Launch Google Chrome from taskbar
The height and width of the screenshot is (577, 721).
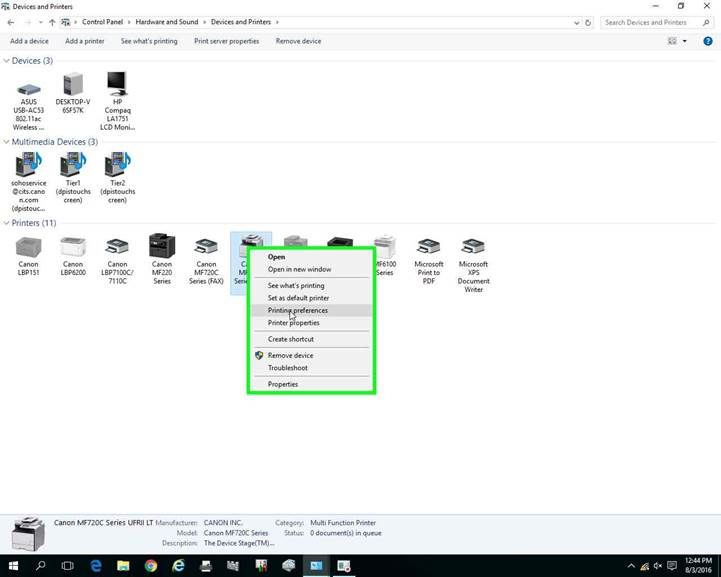[151, 566]
